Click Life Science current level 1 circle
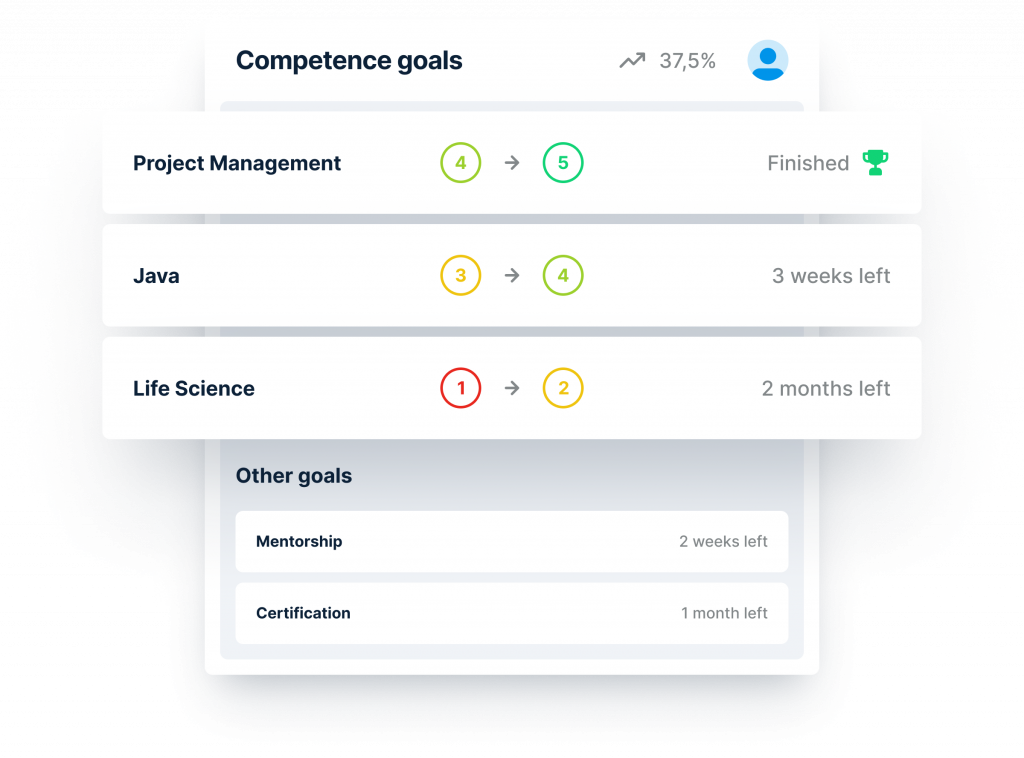1024x758 pixels. 461,388
